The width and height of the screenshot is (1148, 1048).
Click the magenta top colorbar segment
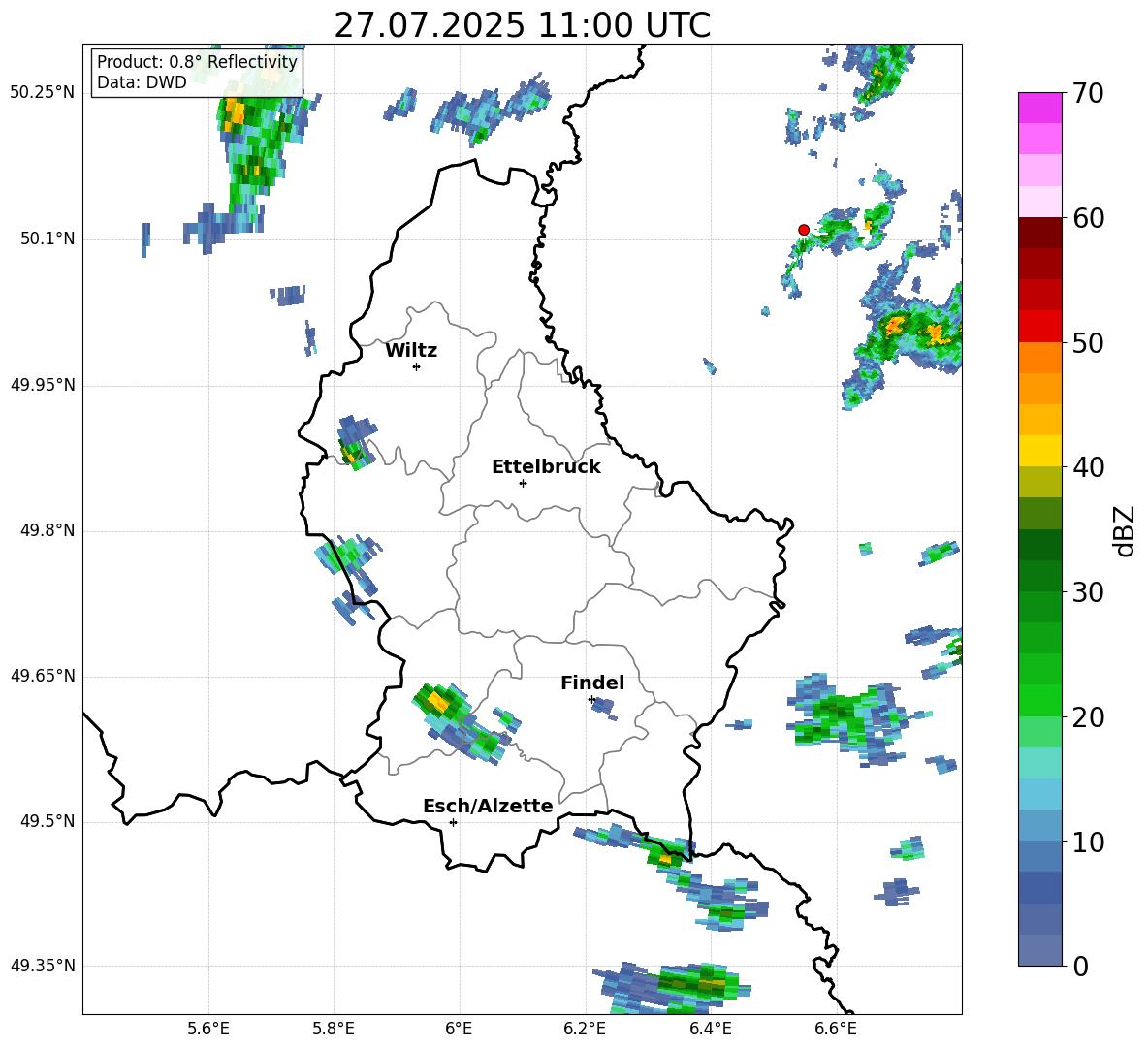pos(1039,108)
